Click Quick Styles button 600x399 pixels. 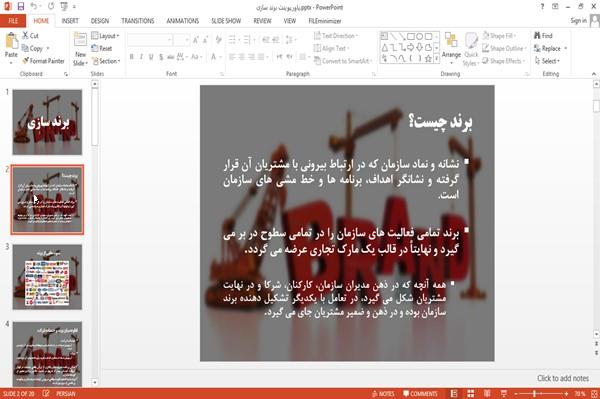point(471,50)
